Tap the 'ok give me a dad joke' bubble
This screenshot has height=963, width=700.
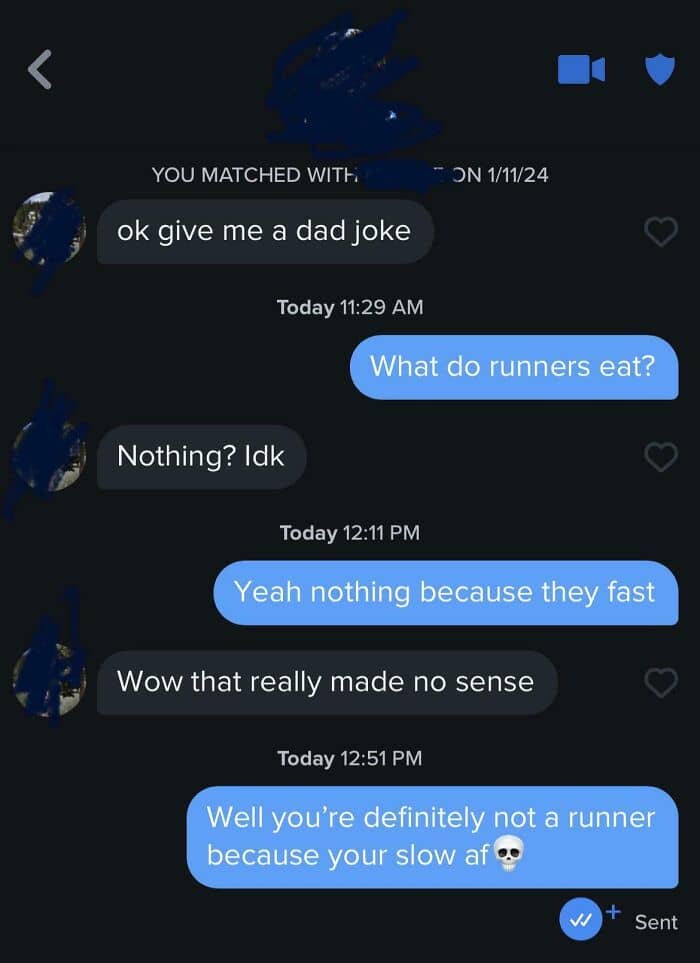click(x=265, y=232)
